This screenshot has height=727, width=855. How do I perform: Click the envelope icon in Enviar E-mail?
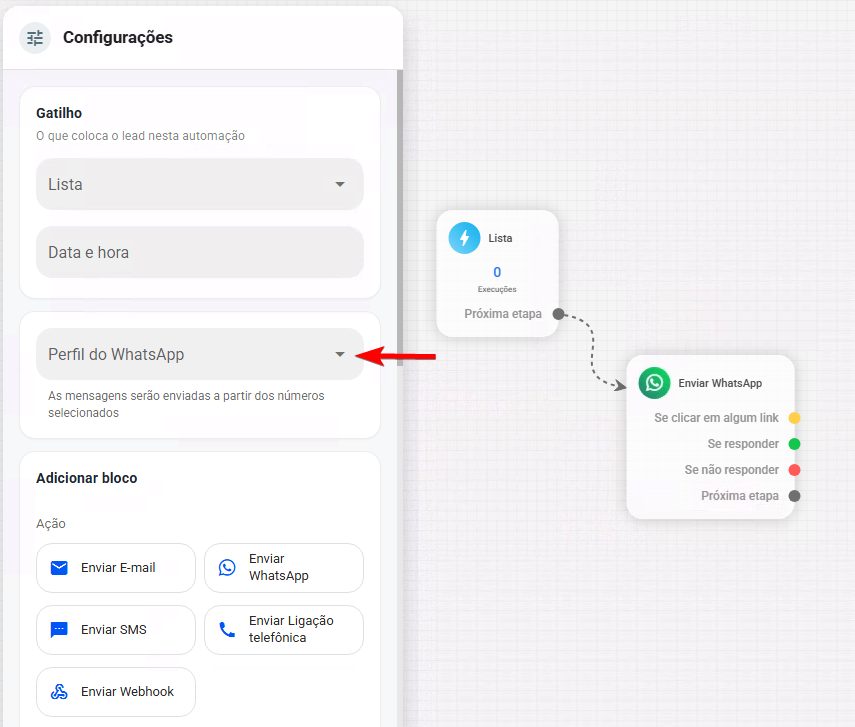59,568
